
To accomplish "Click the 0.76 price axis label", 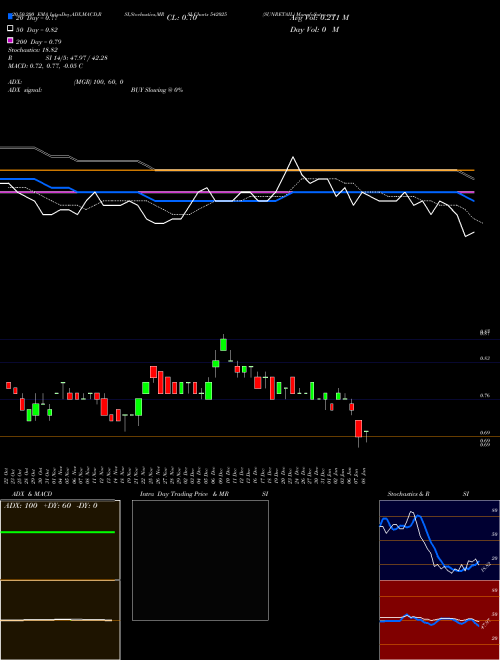I will [x=484, y=395].
